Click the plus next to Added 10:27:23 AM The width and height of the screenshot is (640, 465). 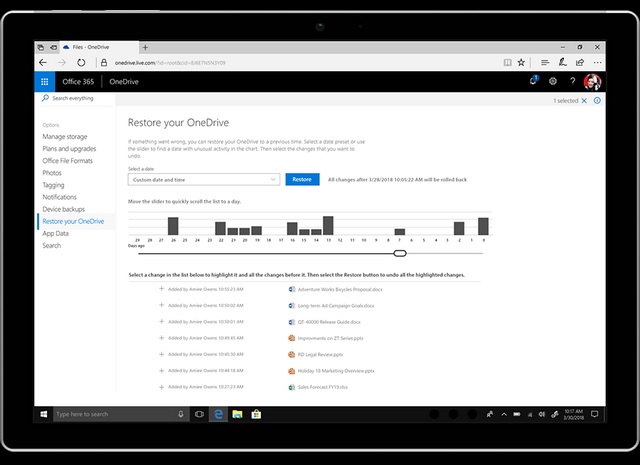pos(162,387)
